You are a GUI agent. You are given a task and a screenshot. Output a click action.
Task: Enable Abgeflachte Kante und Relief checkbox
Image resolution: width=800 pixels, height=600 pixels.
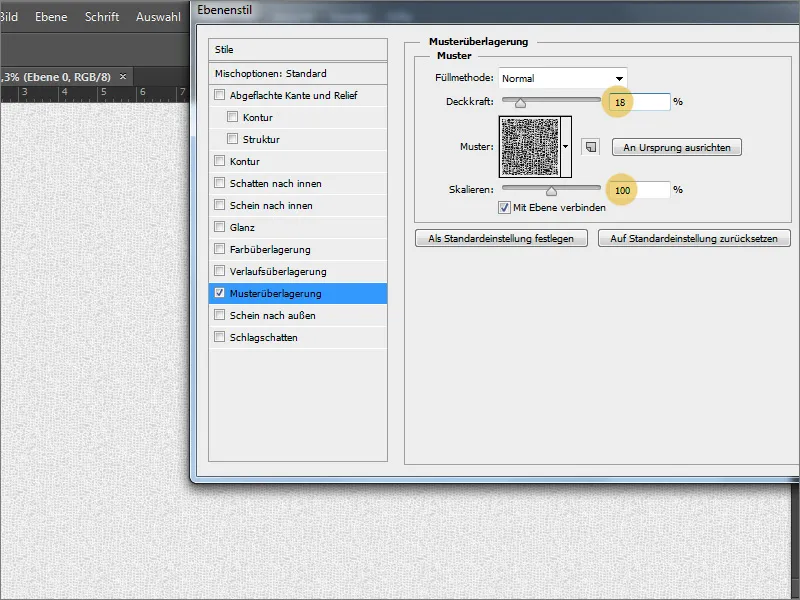click(219, 95)
